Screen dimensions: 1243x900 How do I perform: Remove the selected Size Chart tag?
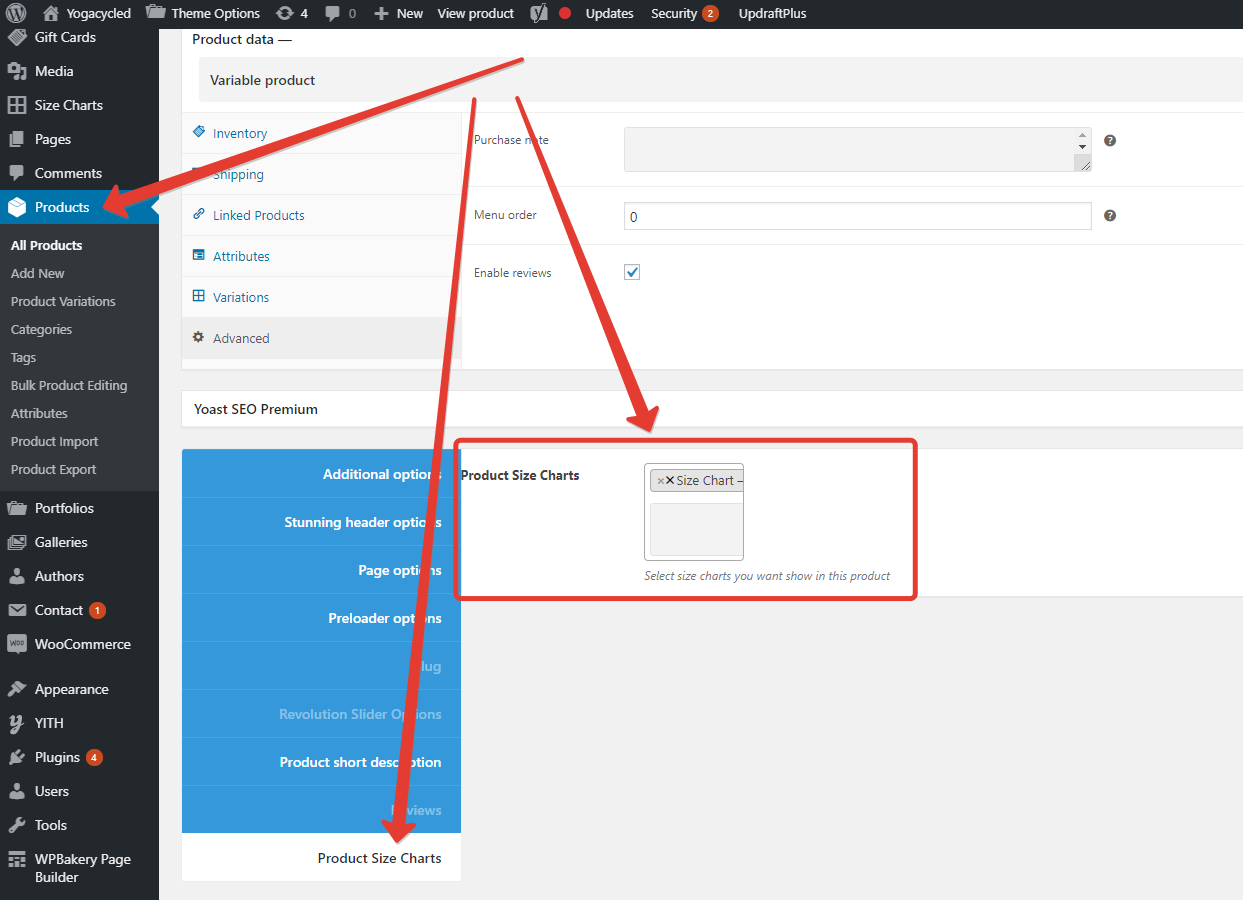pos(660,481)
